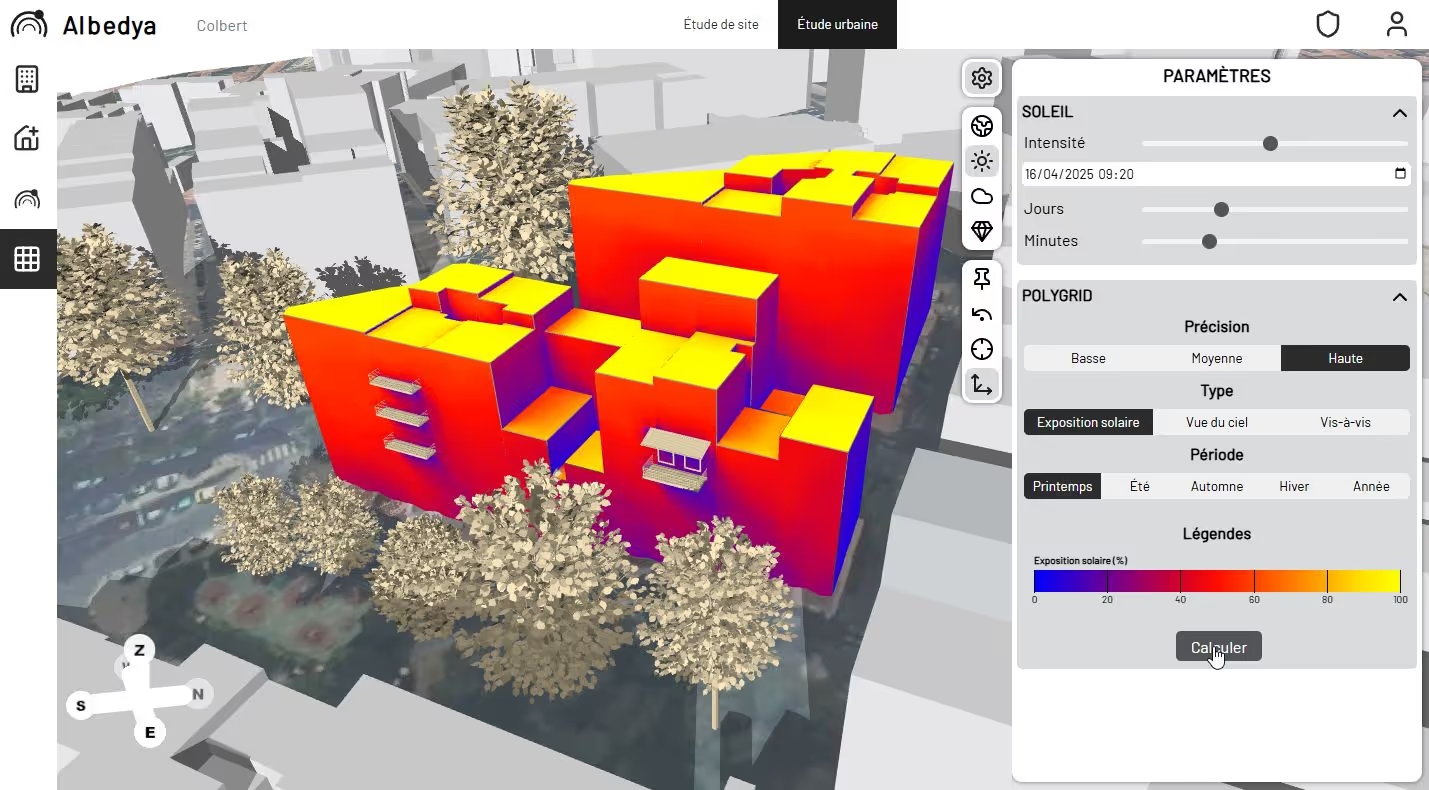This screenshot has height=790, width=1429.
Task: Select the diamond icon in toolbar
Action: (x=982, y=231)
